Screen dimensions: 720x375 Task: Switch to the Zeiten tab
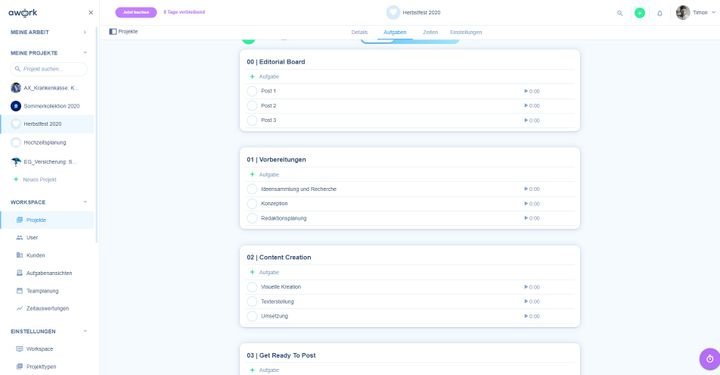point(430,32)
